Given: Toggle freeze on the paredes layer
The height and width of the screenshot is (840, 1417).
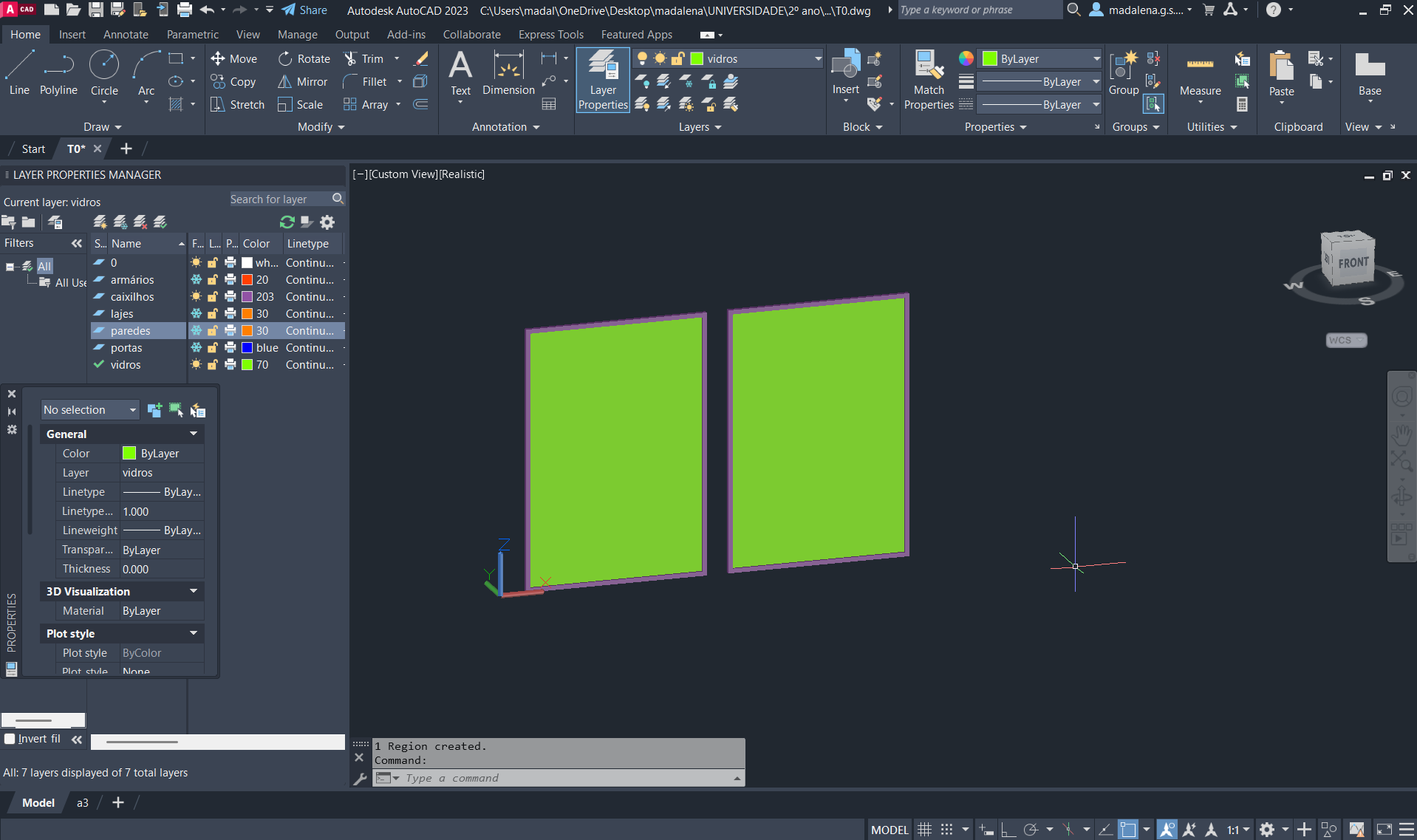Looking at the screenshot, I should [x=197, y=331].
